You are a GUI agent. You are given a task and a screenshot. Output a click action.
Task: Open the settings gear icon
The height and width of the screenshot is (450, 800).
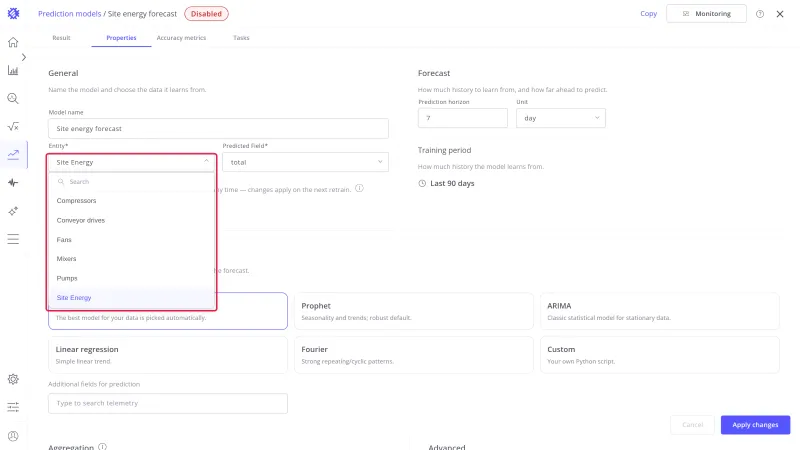tap(13, 379)
